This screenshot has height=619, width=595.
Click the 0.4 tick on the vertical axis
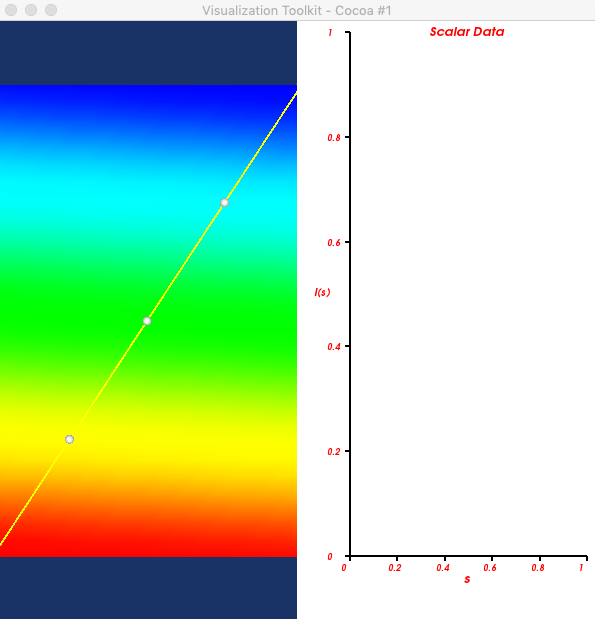334,347
